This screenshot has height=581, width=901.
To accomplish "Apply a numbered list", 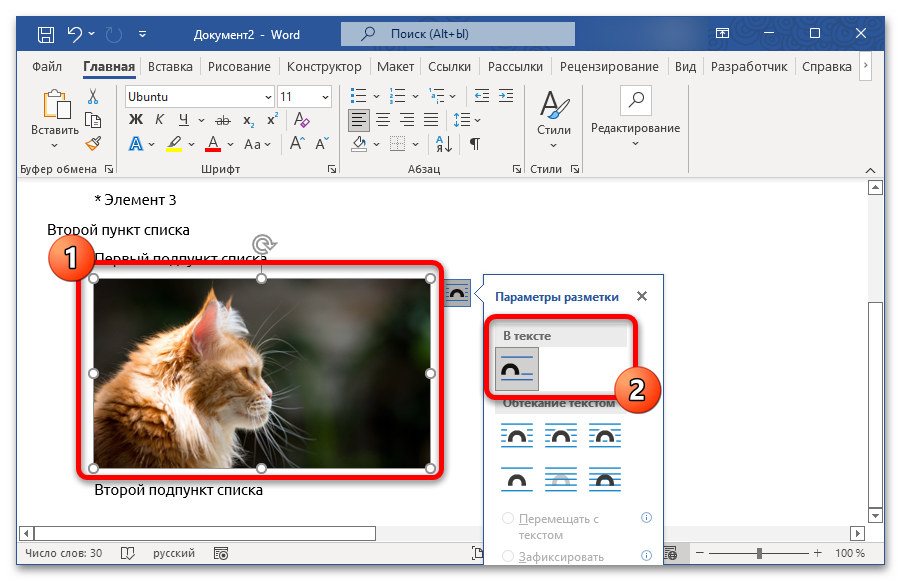I will coord(397,95).
